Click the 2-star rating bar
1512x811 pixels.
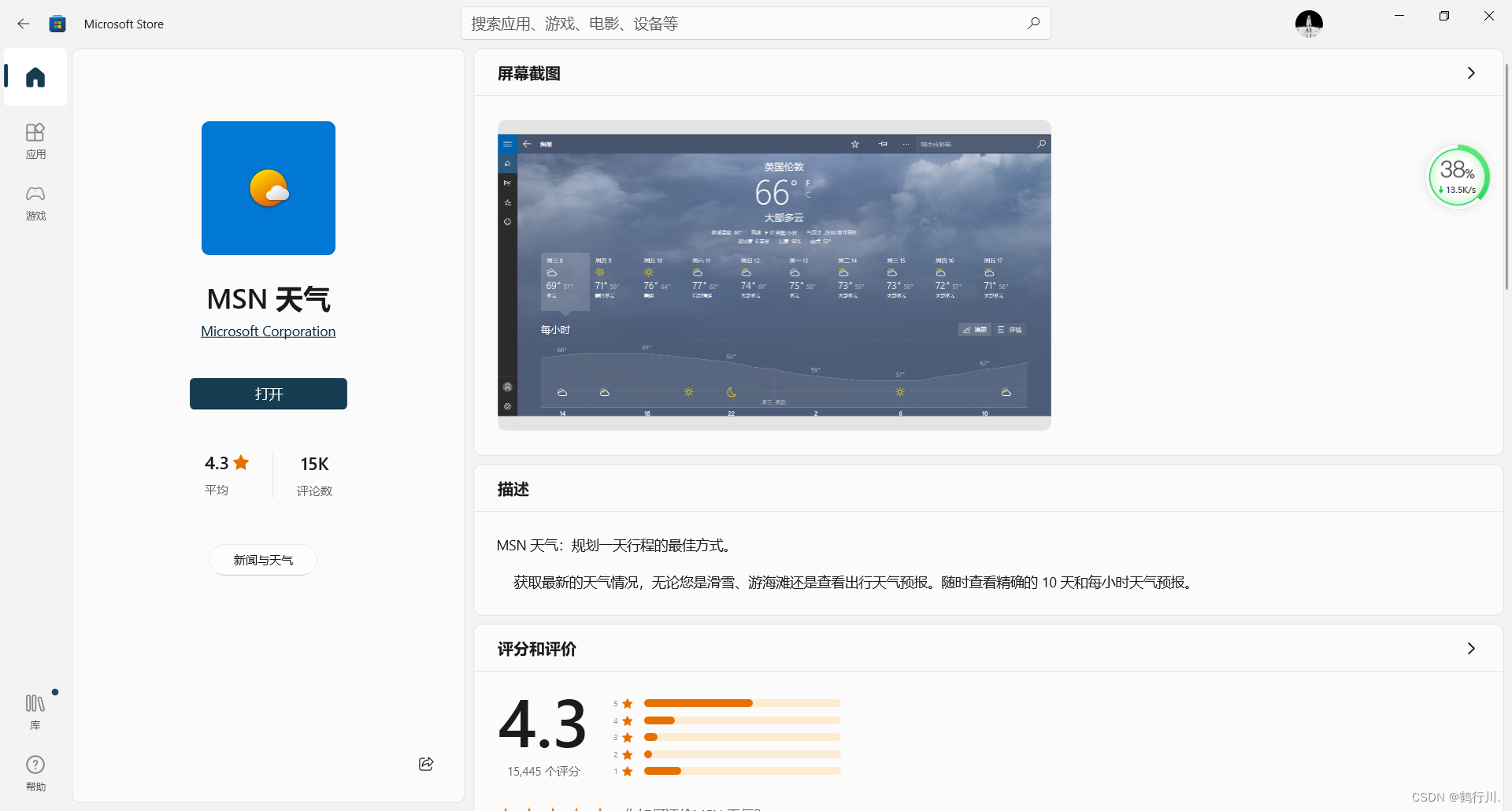[x=742, y=754]
